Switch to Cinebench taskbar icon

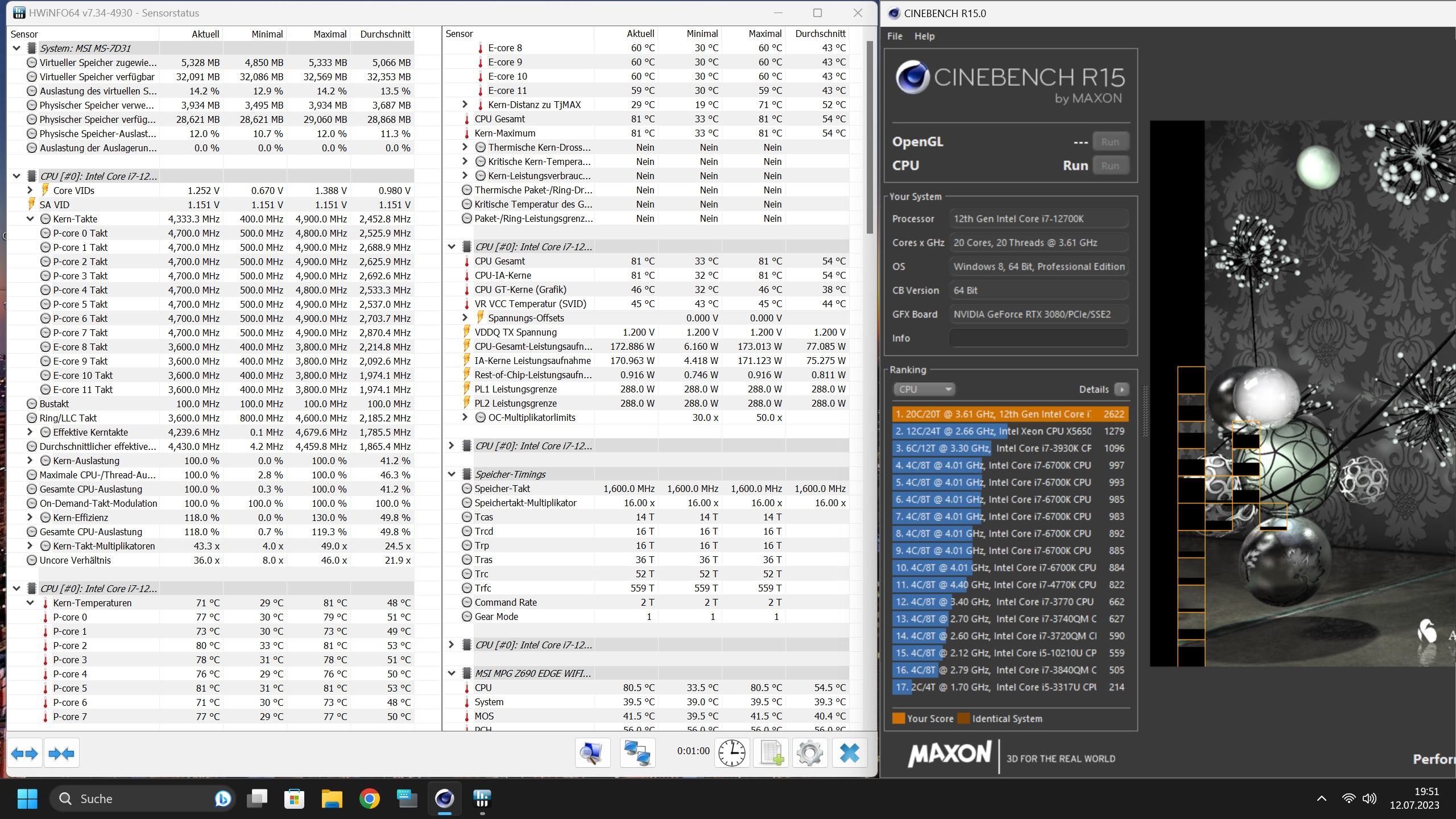point(444,799)
